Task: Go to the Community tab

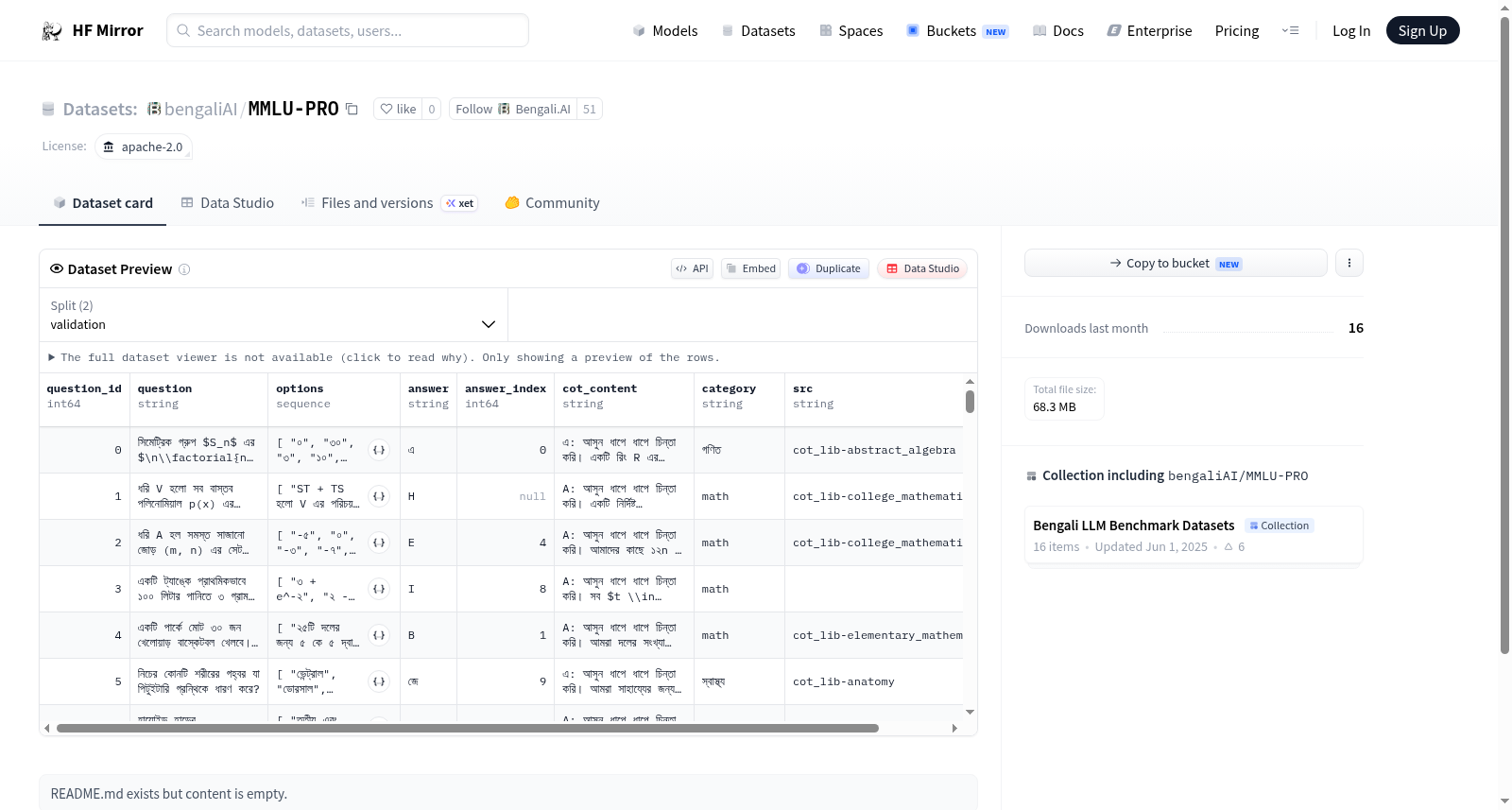Action: [x=552, y=203]
